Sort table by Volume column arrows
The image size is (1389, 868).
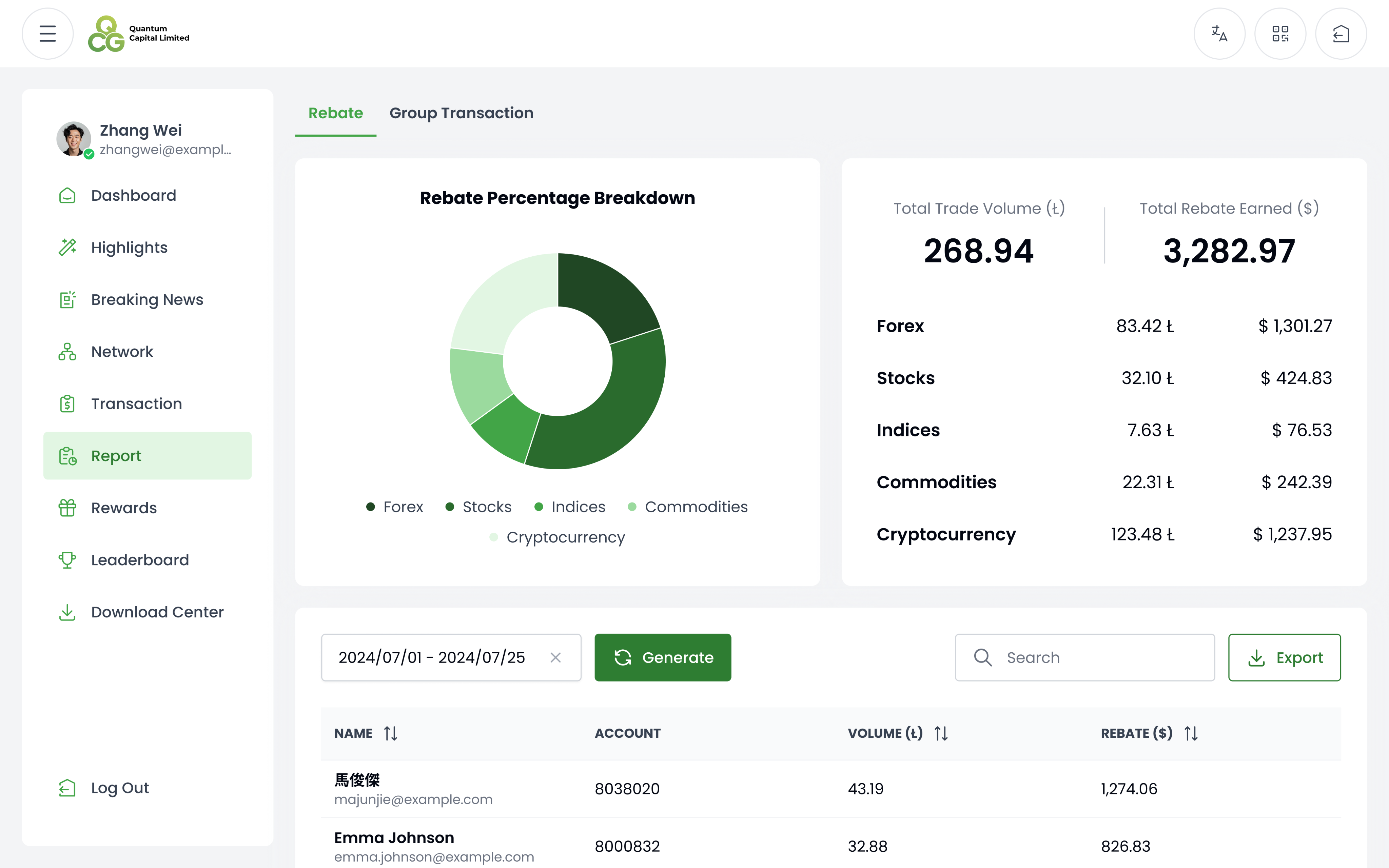point(941,733)
